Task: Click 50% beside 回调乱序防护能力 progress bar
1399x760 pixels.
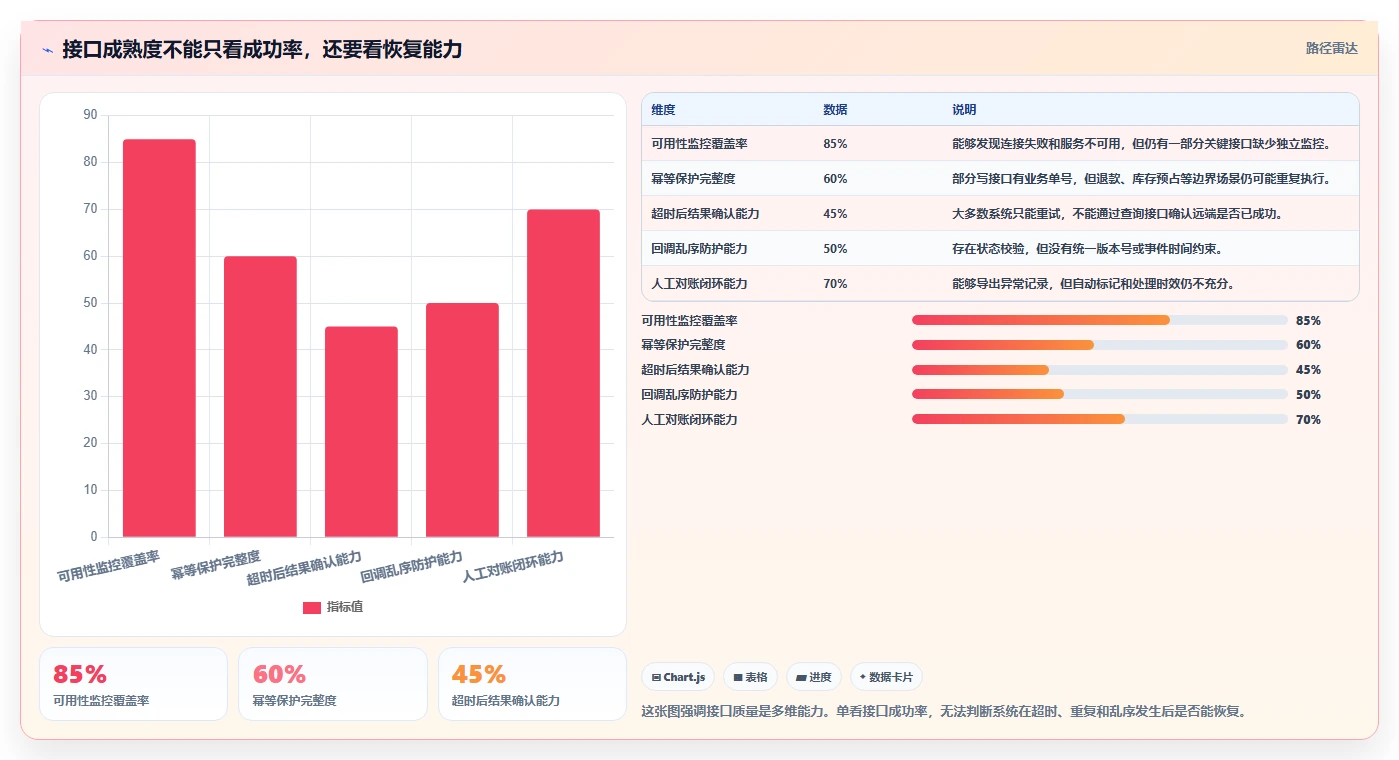Action: pyautogui.click(x=1308, y=395)
